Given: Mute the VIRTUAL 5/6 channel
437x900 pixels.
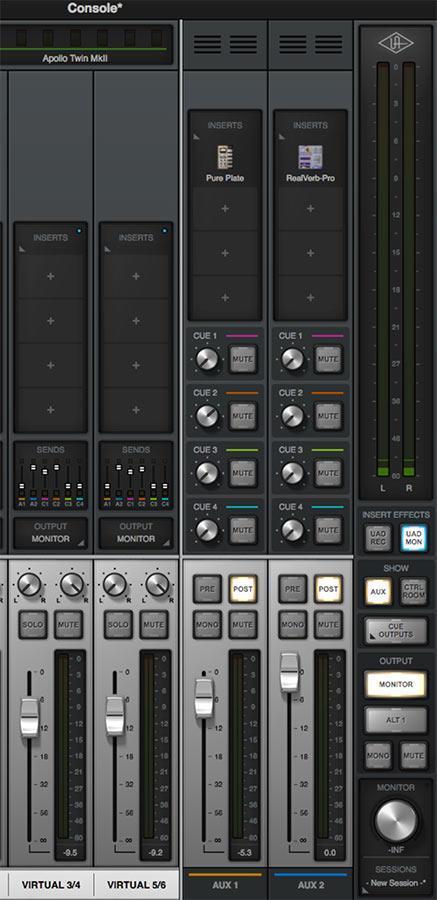Looking at the screenshot, I should coord(154,624).
